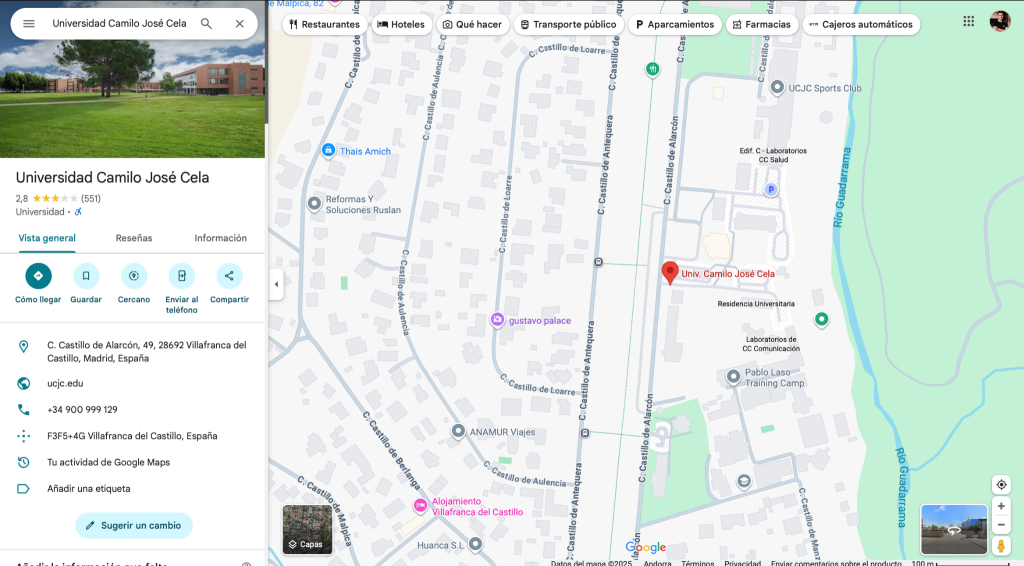This screenshot has height=566, width=1024.
Task: Share the place with Compartir icon
Action: click(229, 276)
